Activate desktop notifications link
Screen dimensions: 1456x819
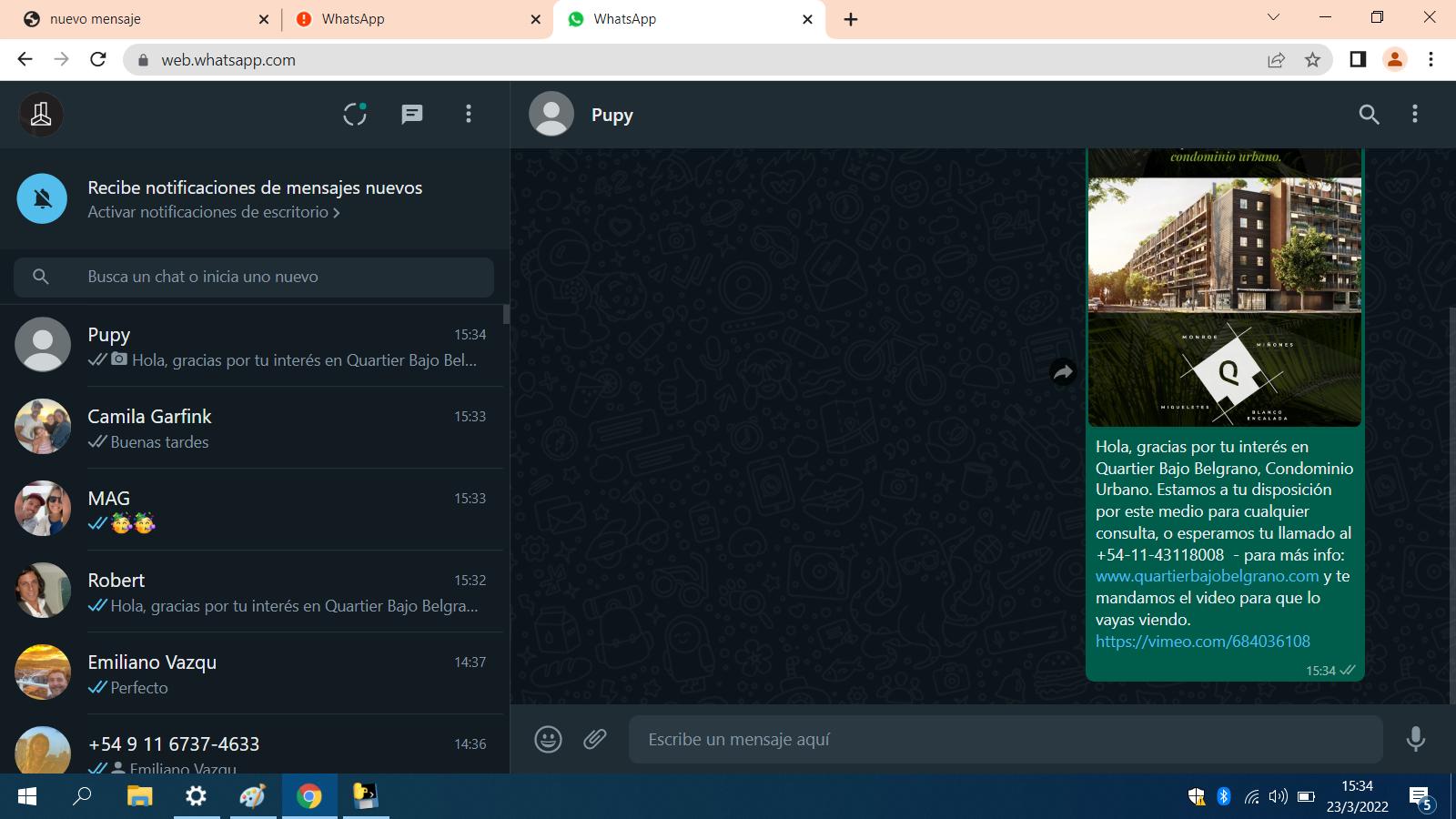click(x=214, y=212)
